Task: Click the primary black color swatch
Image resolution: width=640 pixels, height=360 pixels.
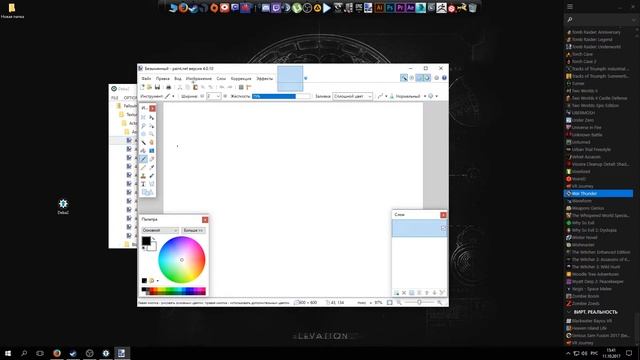Action: click(x=146, y=241)
